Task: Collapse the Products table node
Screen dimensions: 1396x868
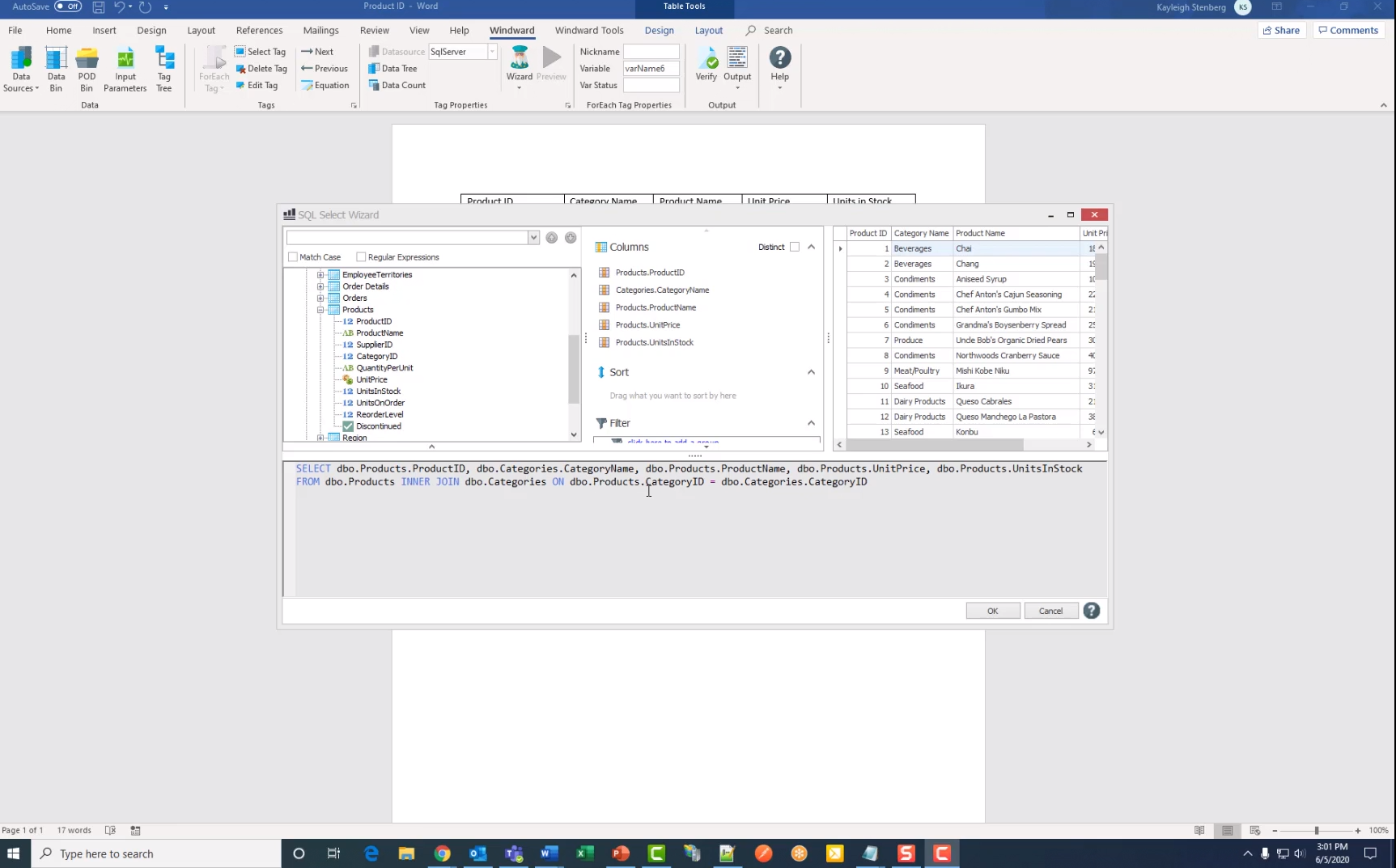Action: pyautogui.click(x=320, y=310)
